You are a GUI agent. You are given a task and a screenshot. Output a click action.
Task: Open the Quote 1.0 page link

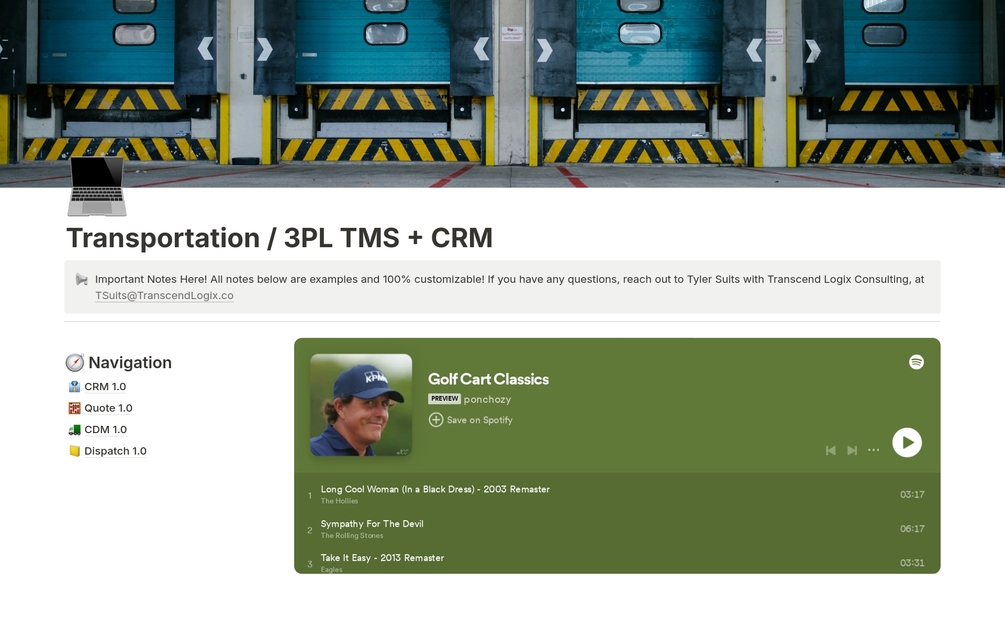coord(108,408)
